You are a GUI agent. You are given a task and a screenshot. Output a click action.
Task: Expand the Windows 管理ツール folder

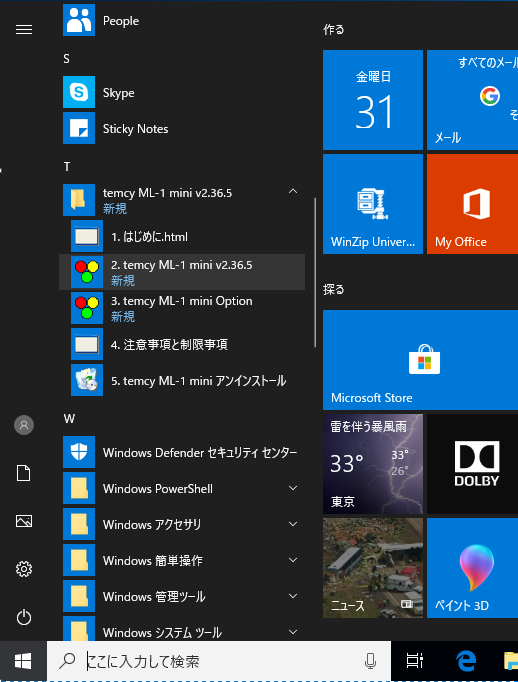[293, 597]
